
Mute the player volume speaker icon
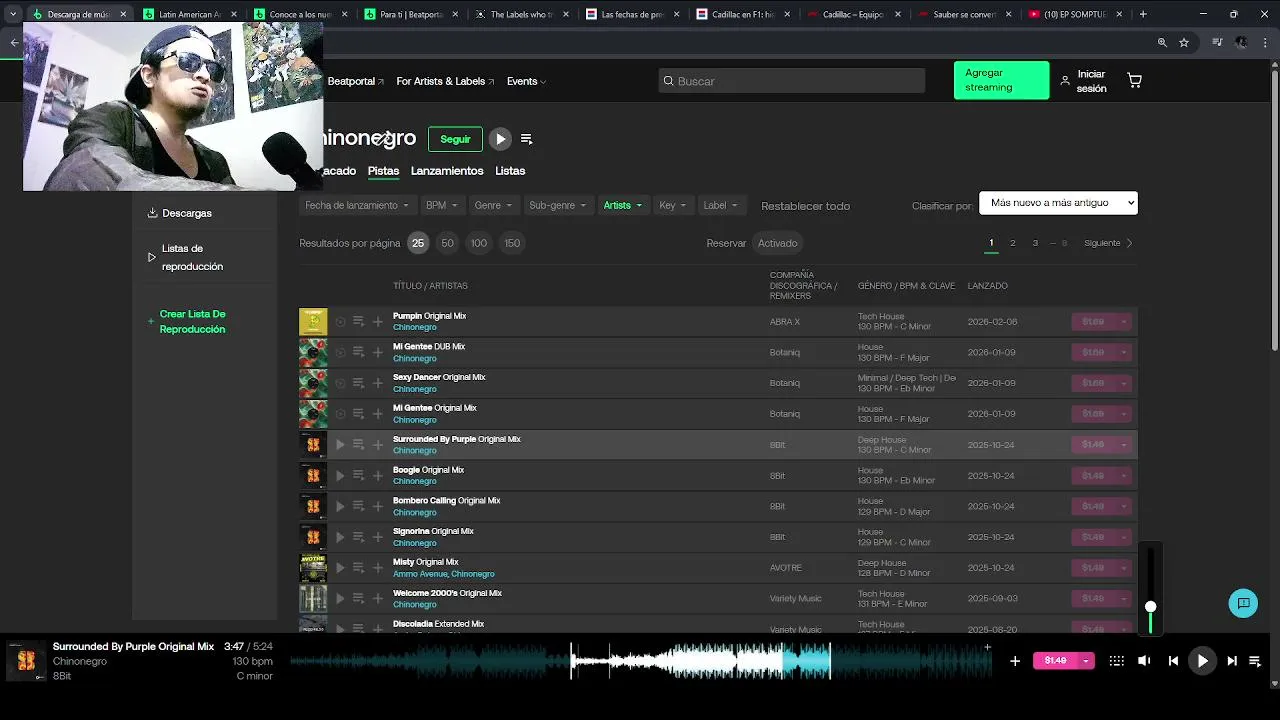click(1144, 661)
